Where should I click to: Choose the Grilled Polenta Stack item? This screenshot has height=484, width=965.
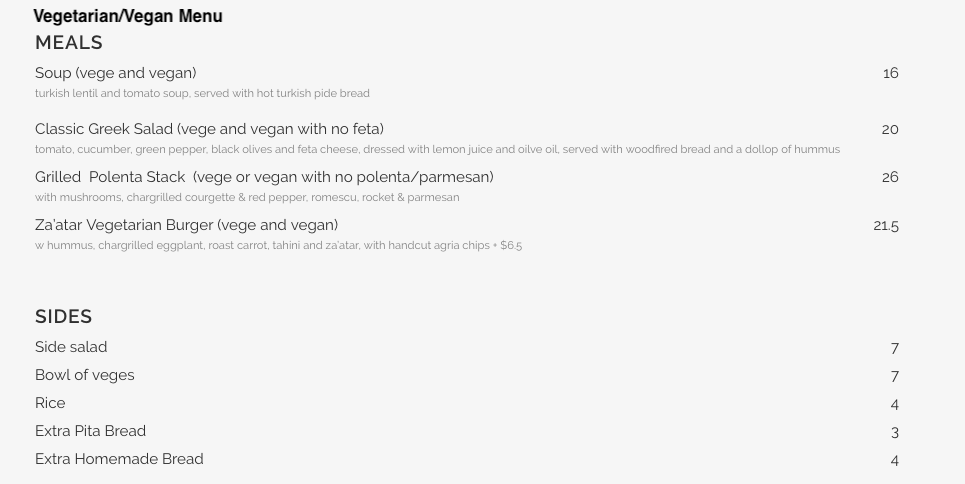tap(264, 177)
